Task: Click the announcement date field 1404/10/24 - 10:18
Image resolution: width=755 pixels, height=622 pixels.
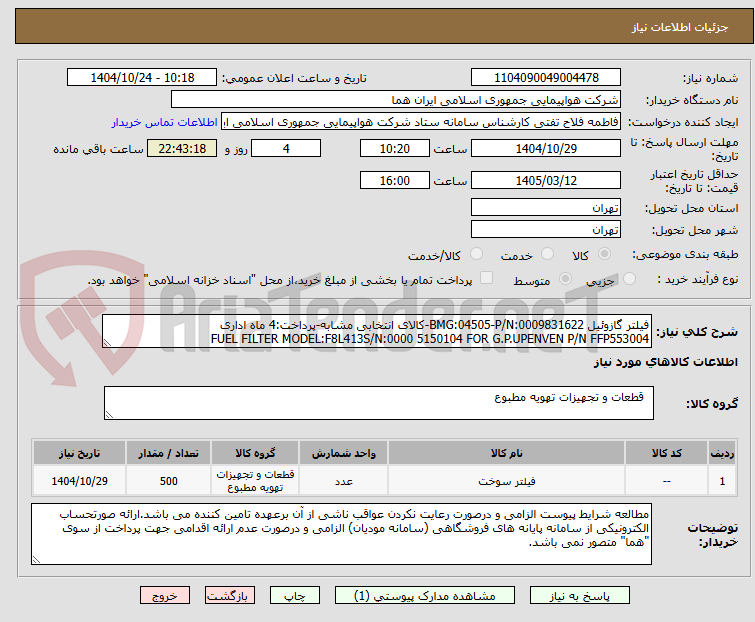Action: click(142, 78)
